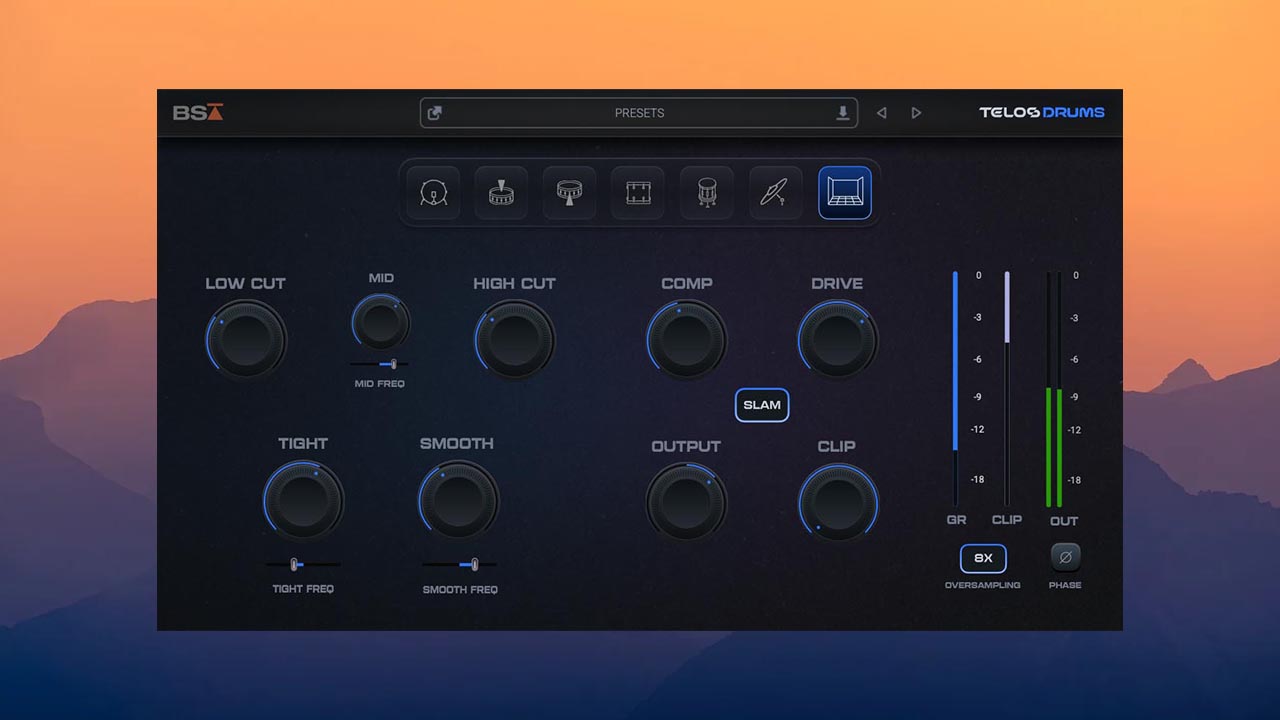Select the snare bottom icon
Viewport: 1280px width, 720px height.
(569, 193)
